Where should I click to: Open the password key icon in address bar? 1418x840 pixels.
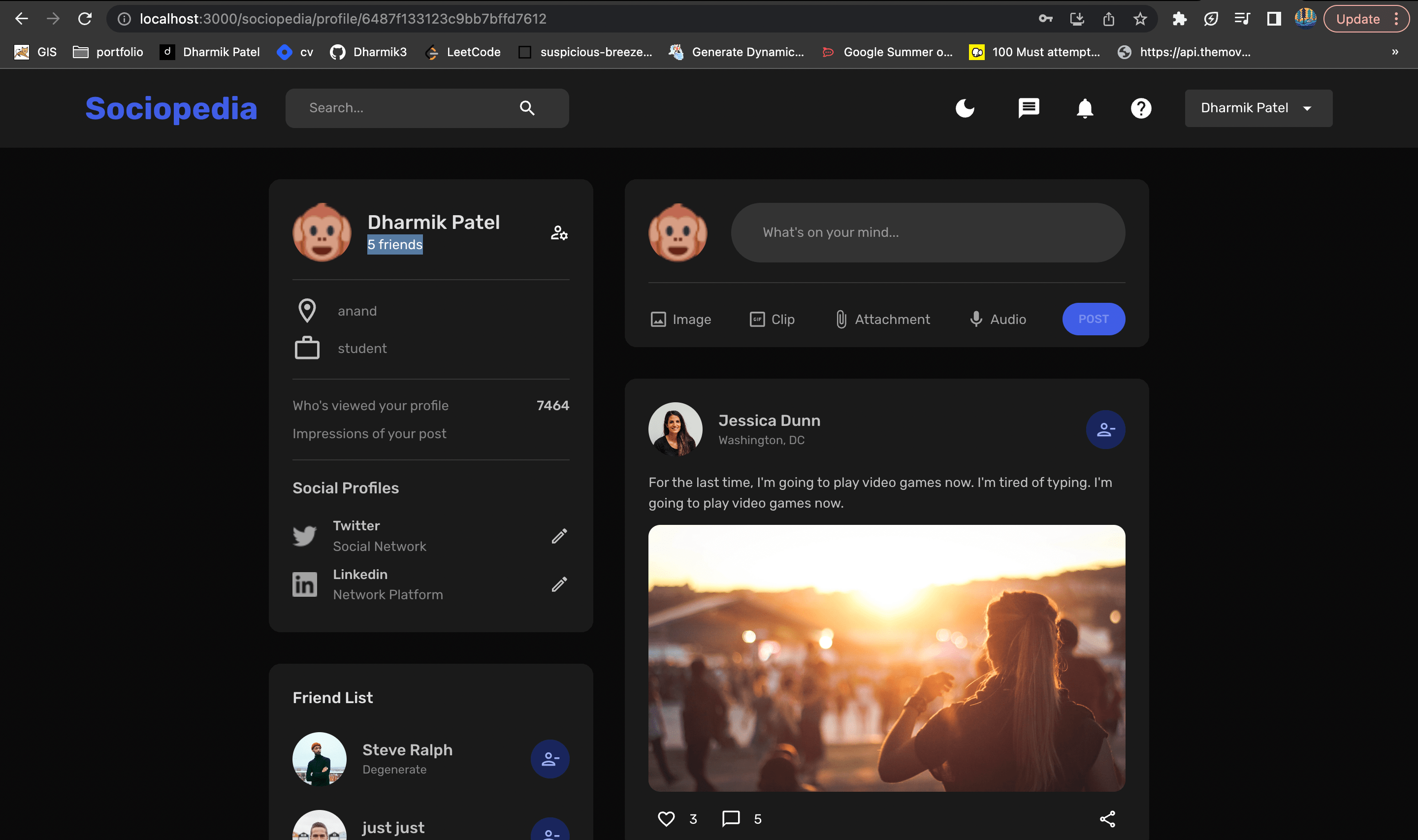pyautogui.click(x=1045, y=19)
